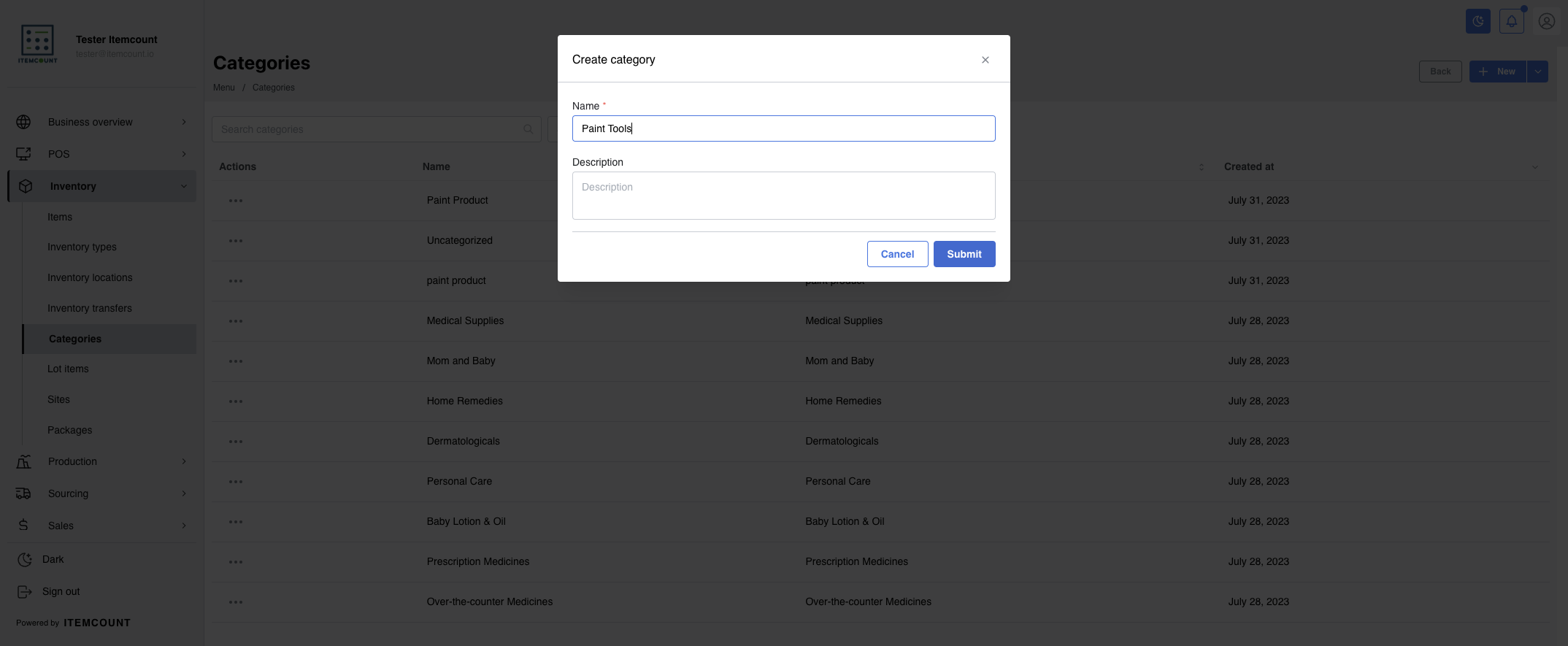
Task: Open Inventory types page
Action: coord(82,247)
